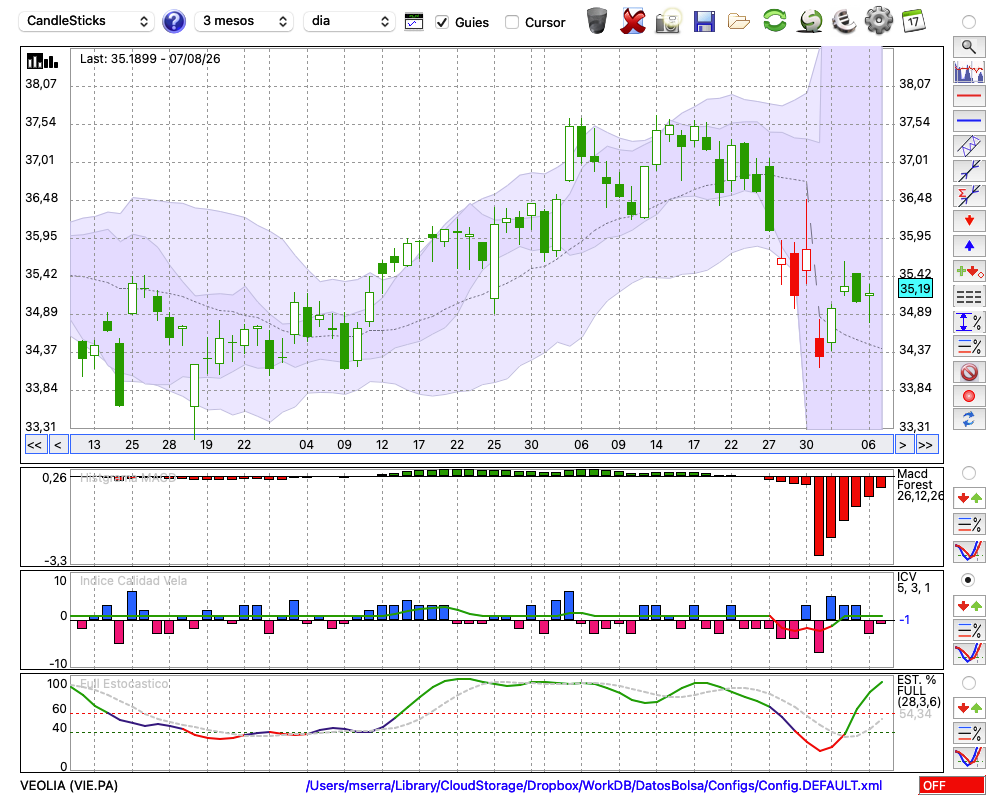Click the green refresh arrows icon
The width and height of the screenshot is (1000, 800).
coord(775,20)
